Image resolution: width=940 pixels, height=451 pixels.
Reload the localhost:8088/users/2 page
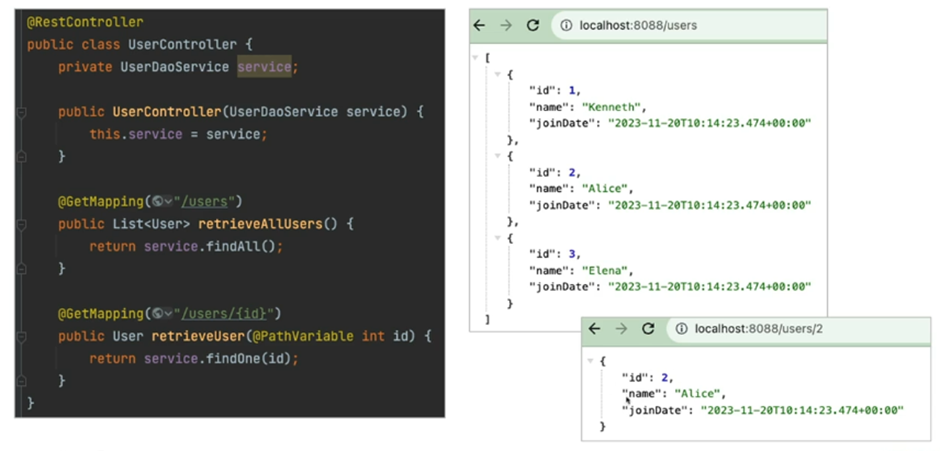pyautogui.click(x=647, y=329)
